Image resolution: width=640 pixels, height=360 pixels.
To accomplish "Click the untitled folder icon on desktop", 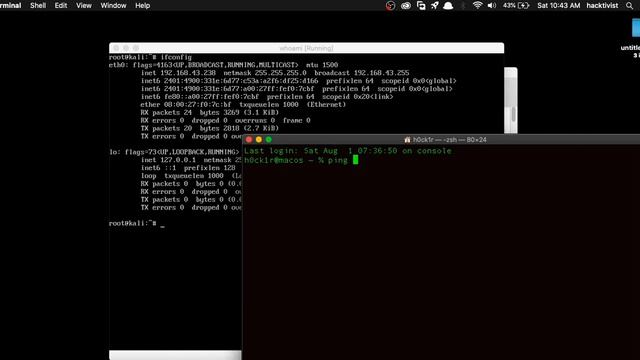I will click(635, 29).
